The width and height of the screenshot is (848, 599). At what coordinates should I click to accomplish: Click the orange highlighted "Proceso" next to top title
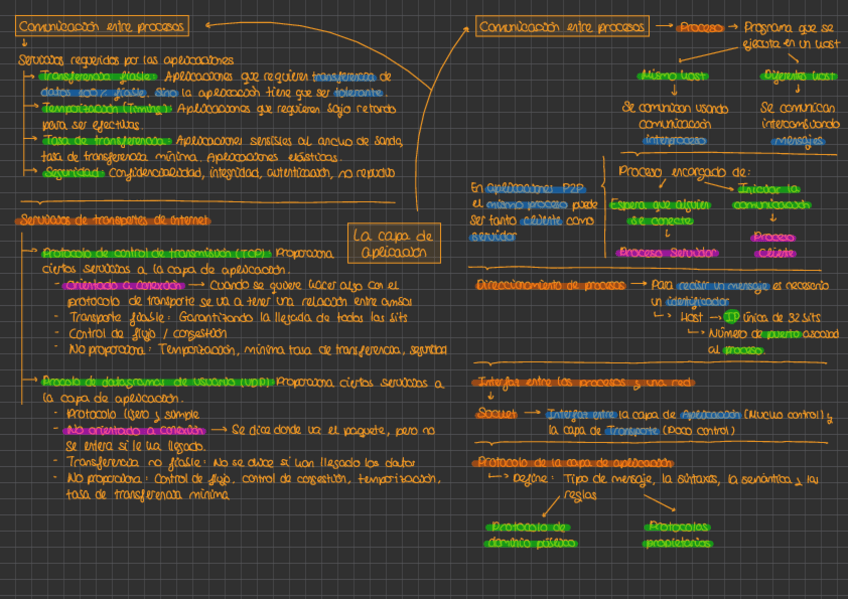701,28
